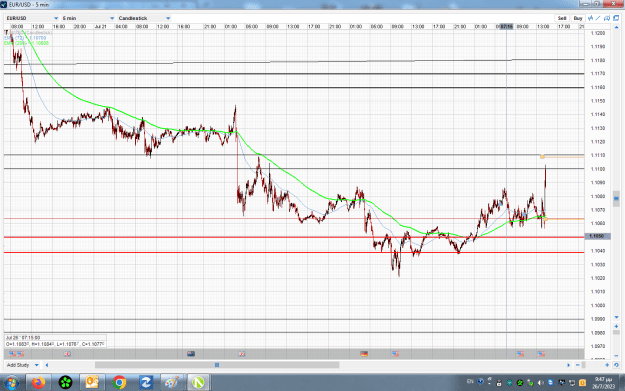This screenshot has height=391, width=625.
Task: Click the Jul 21 date label on time axis
Action: (x=100, y=27)
